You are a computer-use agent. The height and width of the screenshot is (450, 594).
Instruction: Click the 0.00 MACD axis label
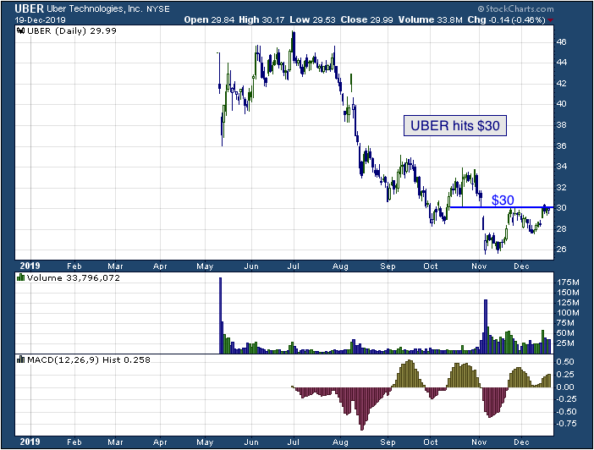tap(565, 387)
